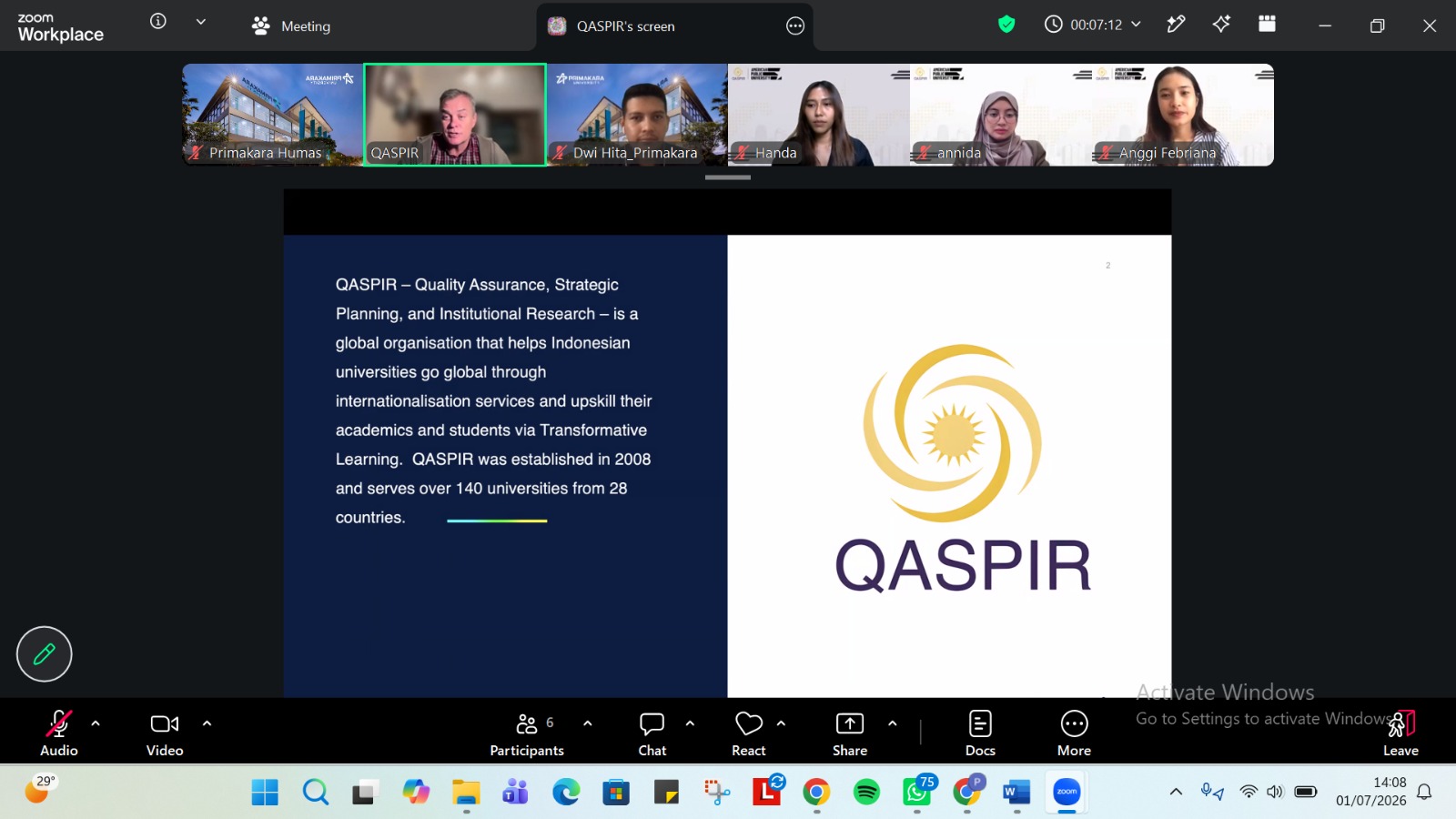Select Anggi Febriana video thumbnail

pos(1183,115)
